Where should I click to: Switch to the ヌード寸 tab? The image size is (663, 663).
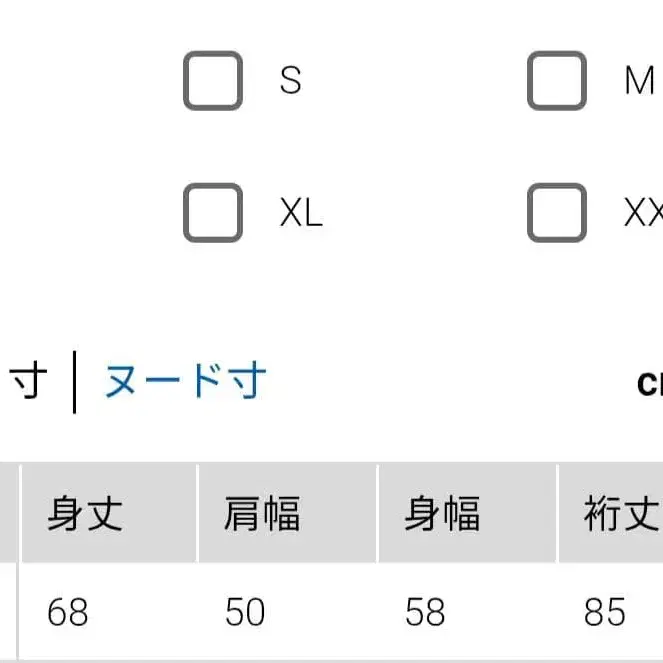[x=186, y=381]
